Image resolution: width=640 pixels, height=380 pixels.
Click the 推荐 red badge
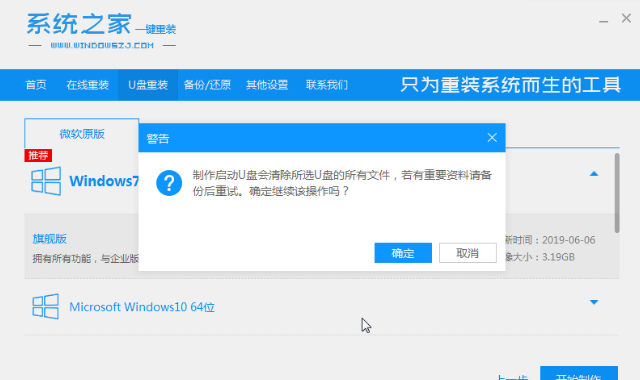[x=38, y=155]
